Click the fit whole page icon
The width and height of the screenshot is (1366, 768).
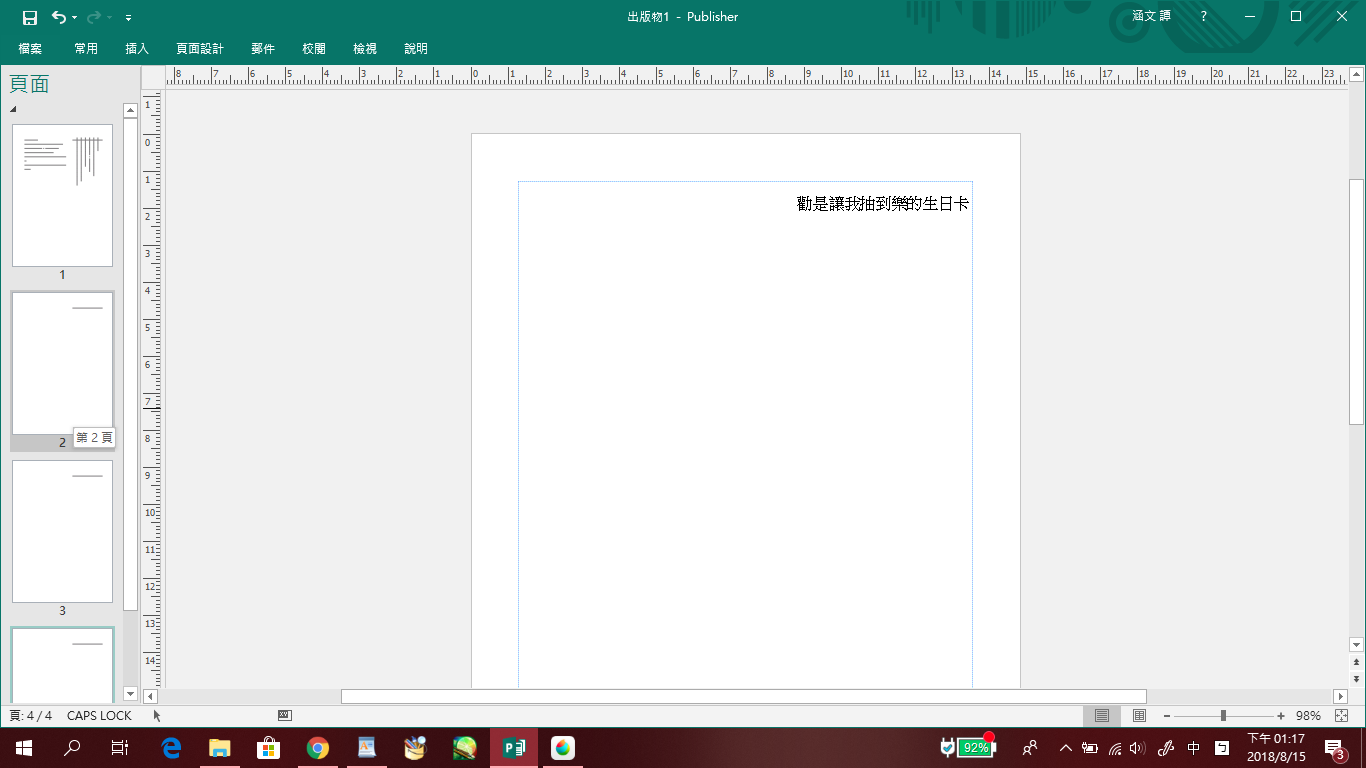(1342, 716)
